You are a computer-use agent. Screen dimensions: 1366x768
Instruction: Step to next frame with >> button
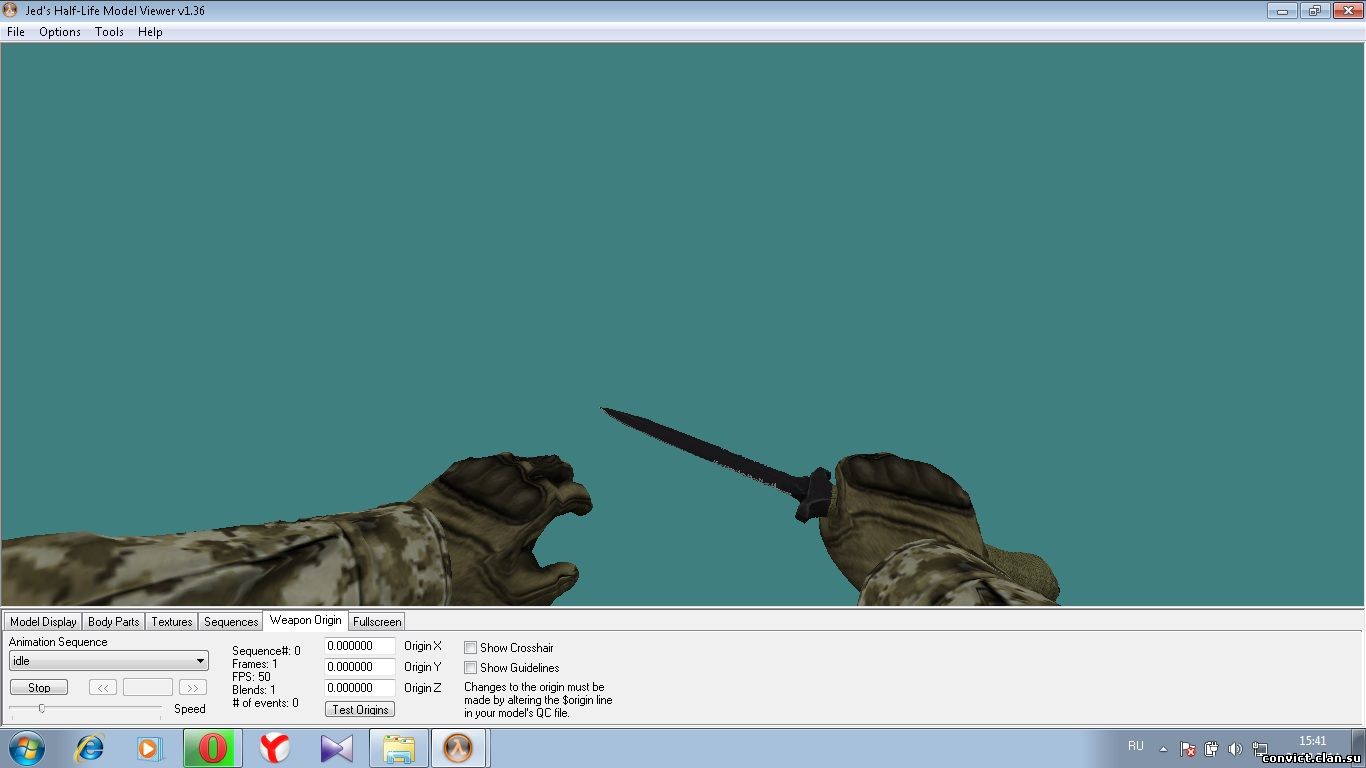[193, 688]
